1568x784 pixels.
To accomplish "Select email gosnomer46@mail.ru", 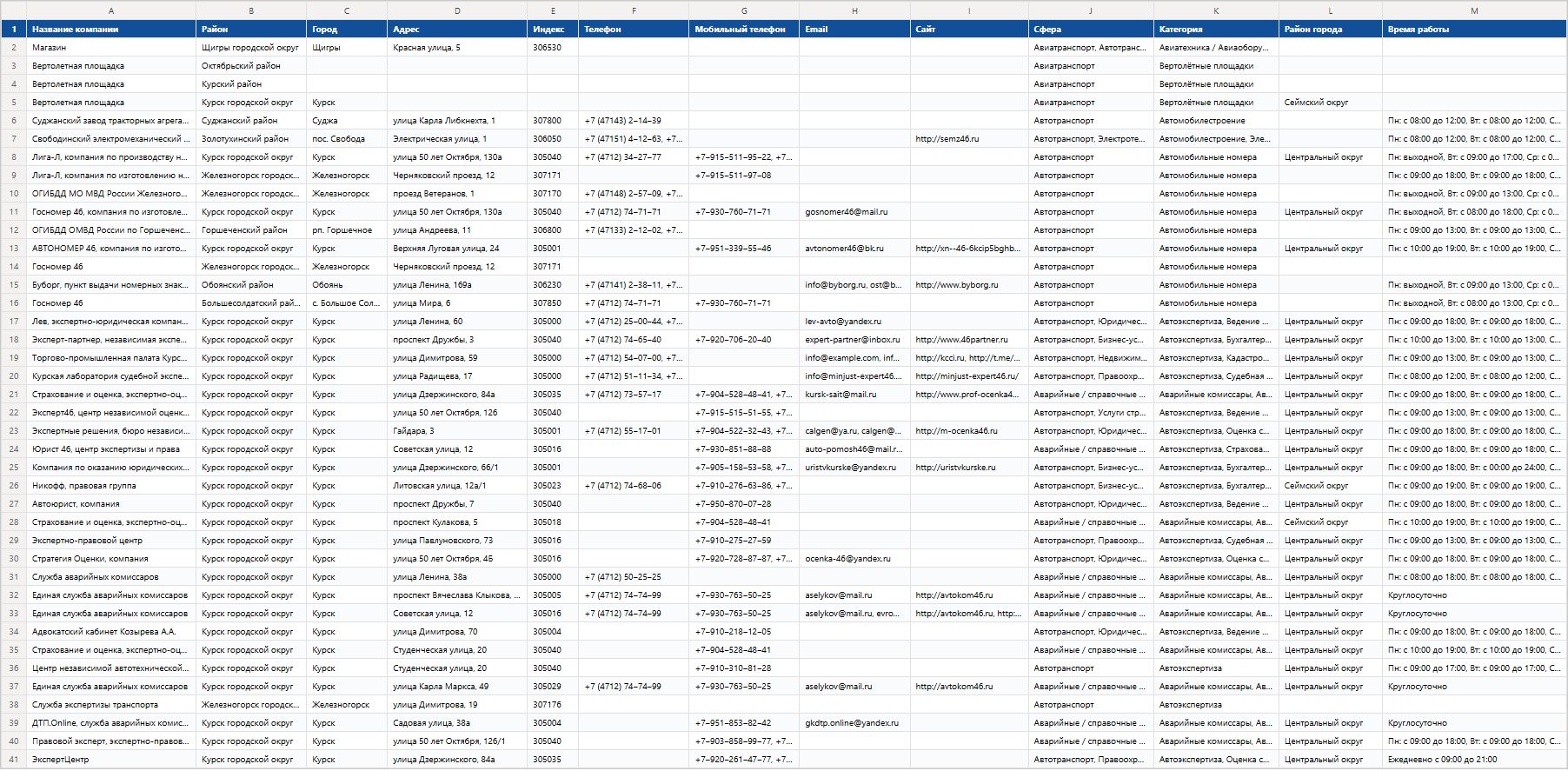I will (x=854, y=212).
